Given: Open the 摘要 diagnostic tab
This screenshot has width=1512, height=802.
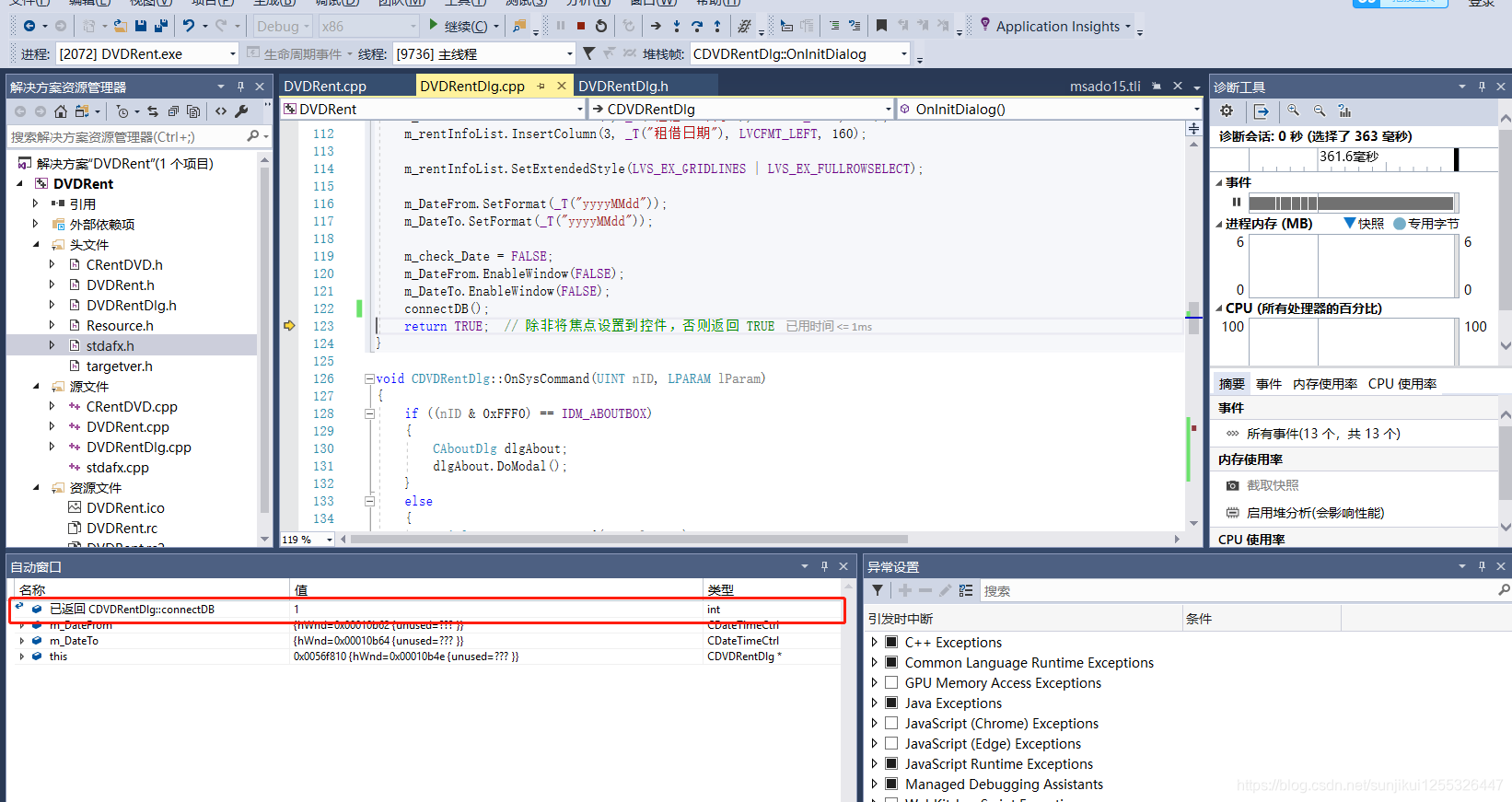Looking at the screenshot, I should (x=1231, y=384).
